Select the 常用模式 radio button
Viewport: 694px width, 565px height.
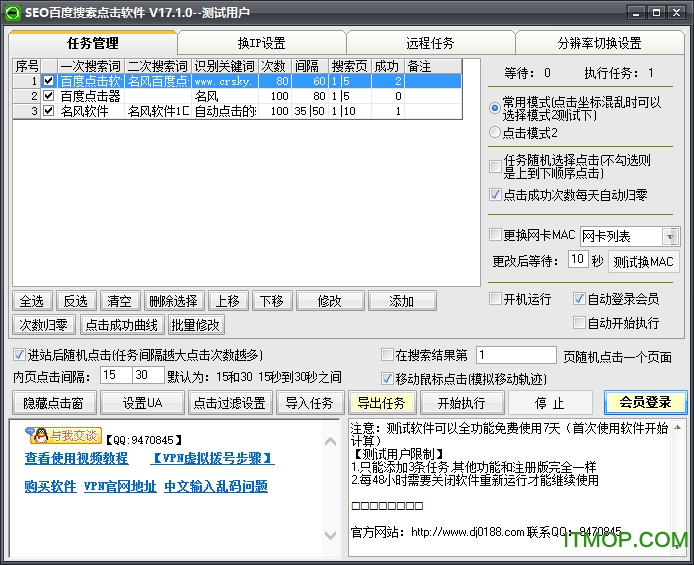click(x=495, y=108)
